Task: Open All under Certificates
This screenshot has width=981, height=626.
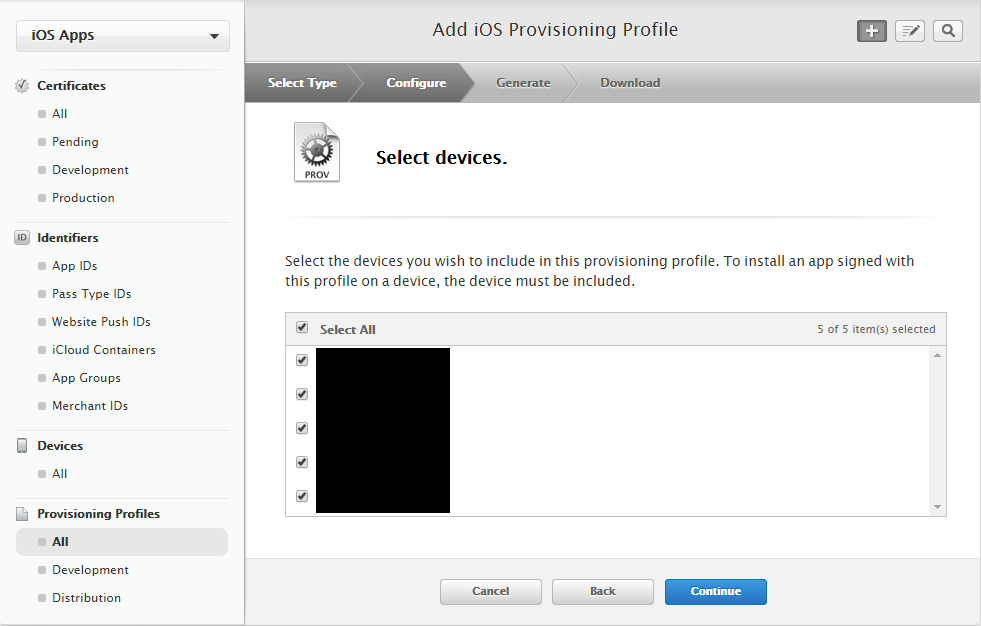Action: [x=59, y=114]
